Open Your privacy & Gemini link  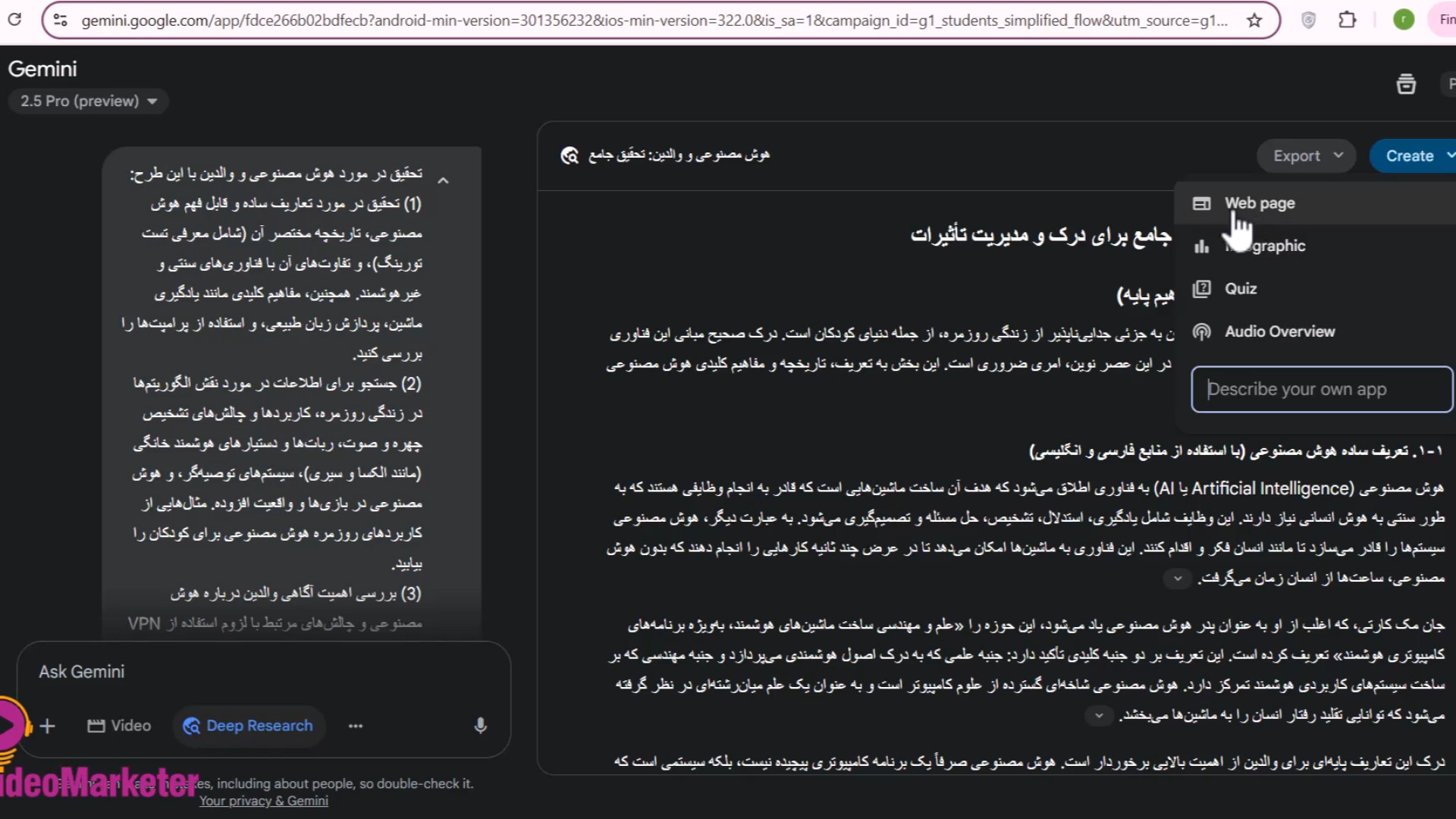pos(263,801)
